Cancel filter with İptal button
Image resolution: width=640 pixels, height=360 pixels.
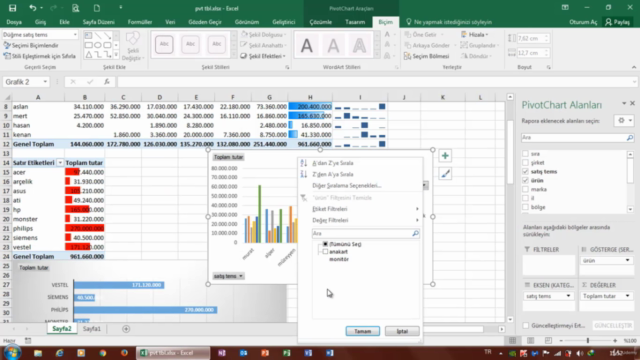point(402,331)
